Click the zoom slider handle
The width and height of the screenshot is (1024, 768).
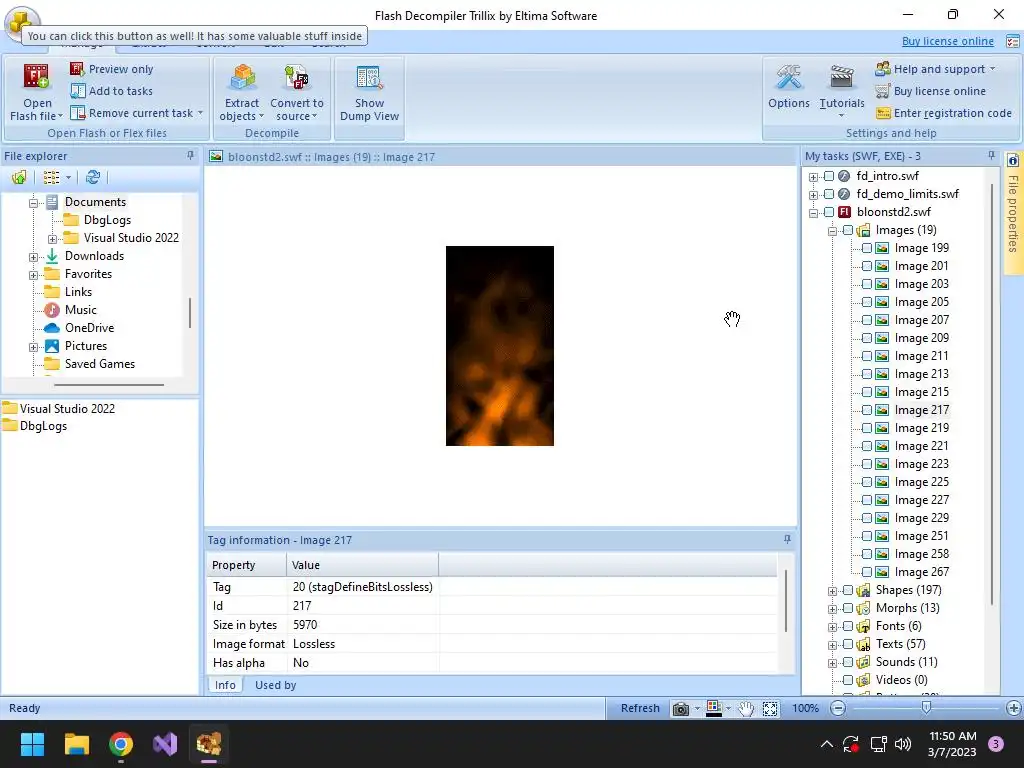(x=926, y=707)
